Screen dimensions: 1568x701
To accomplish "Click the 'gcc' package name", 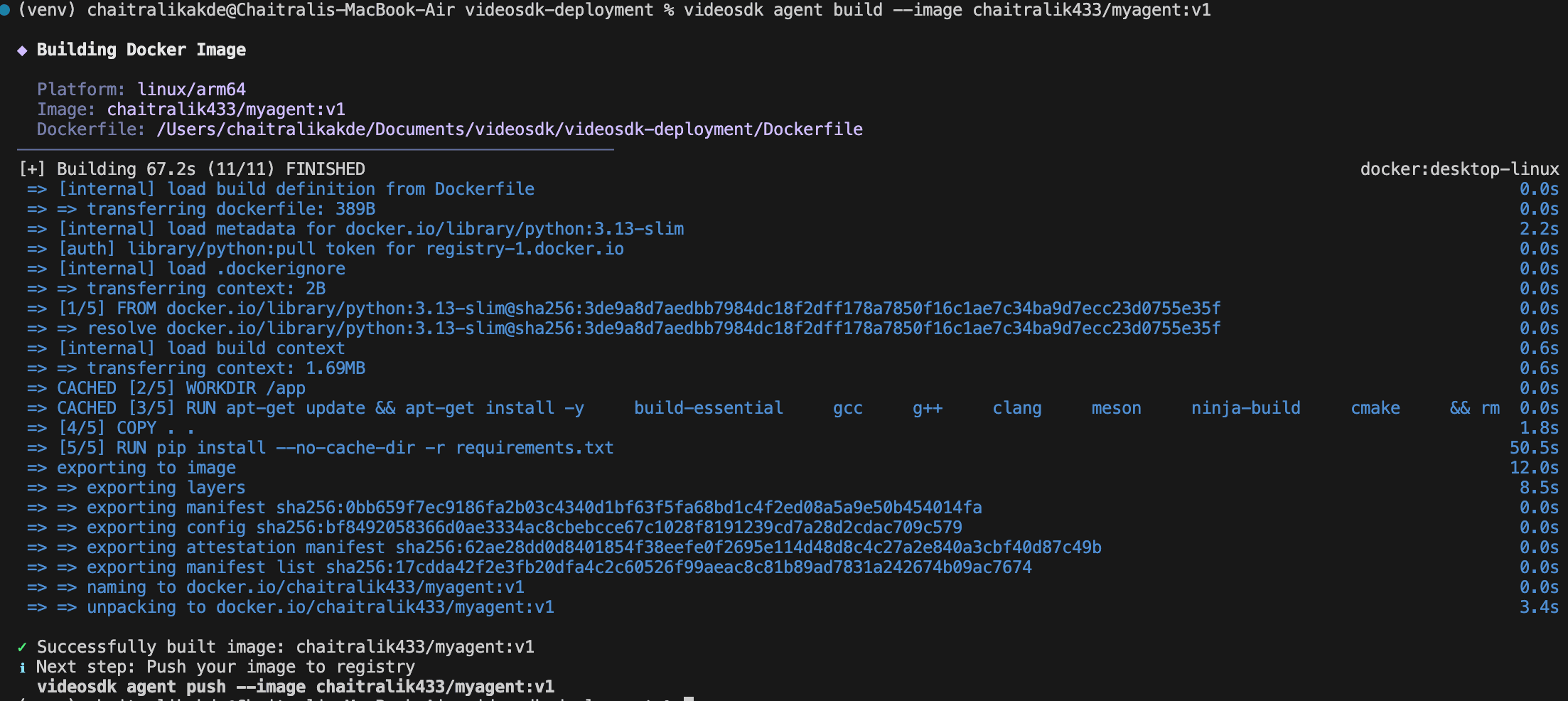I will pyautogui.click(x=848, y=408).
